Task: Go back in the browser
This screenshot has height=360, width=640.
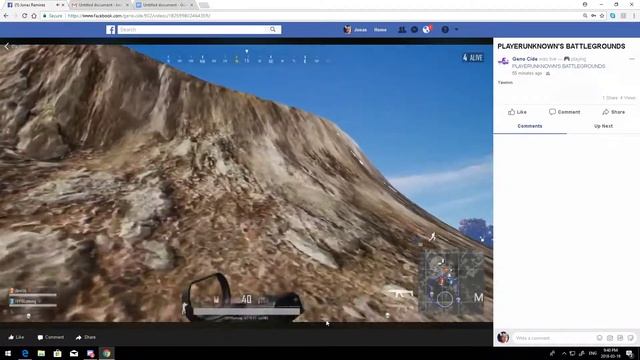Action: tap(6, 16)
